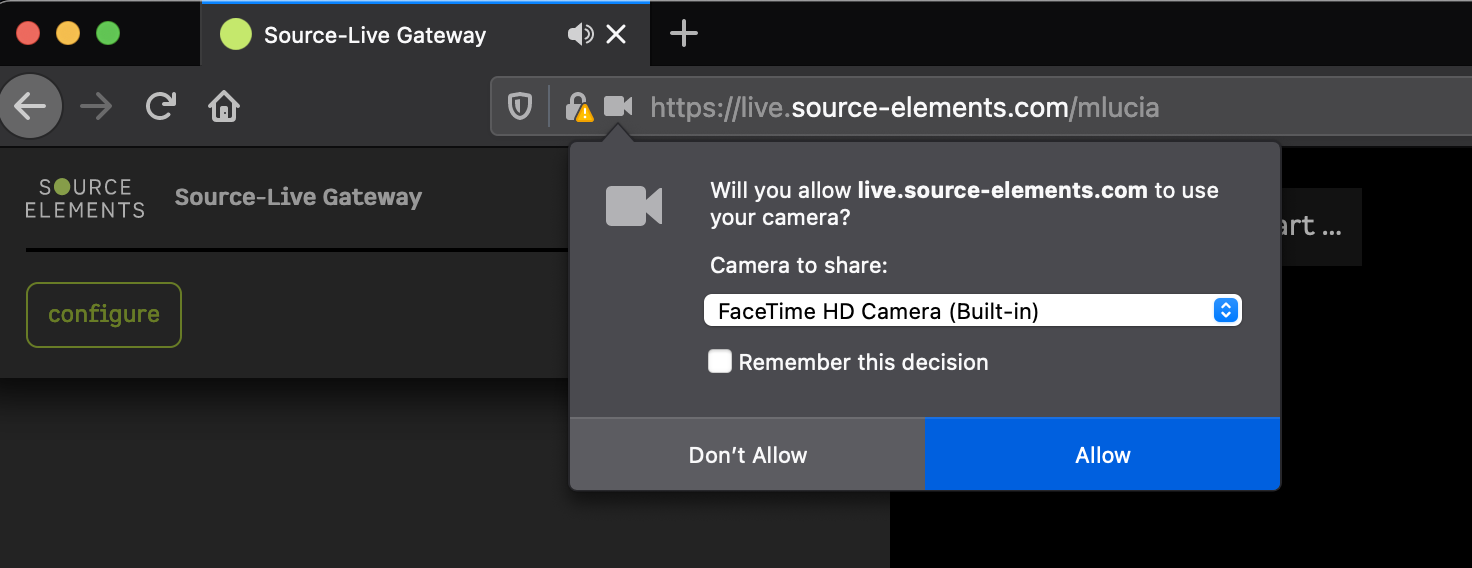
Task: Enable Remember this decision checkbox
Action: point(720,362)
